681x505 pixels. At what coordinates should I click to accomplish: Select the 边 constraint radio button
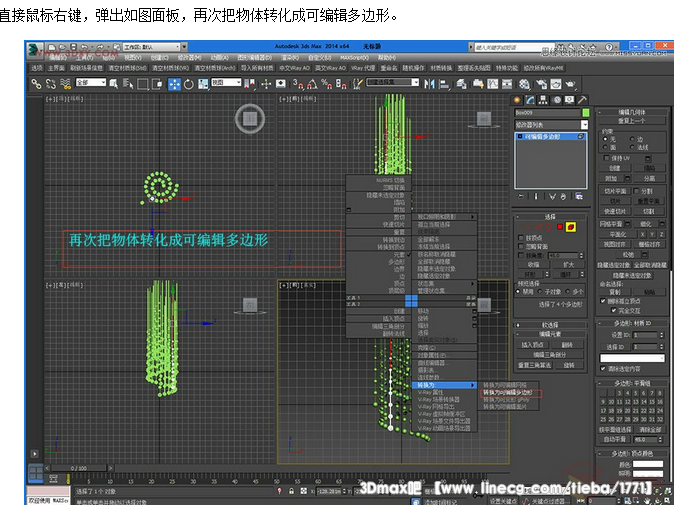632,139
